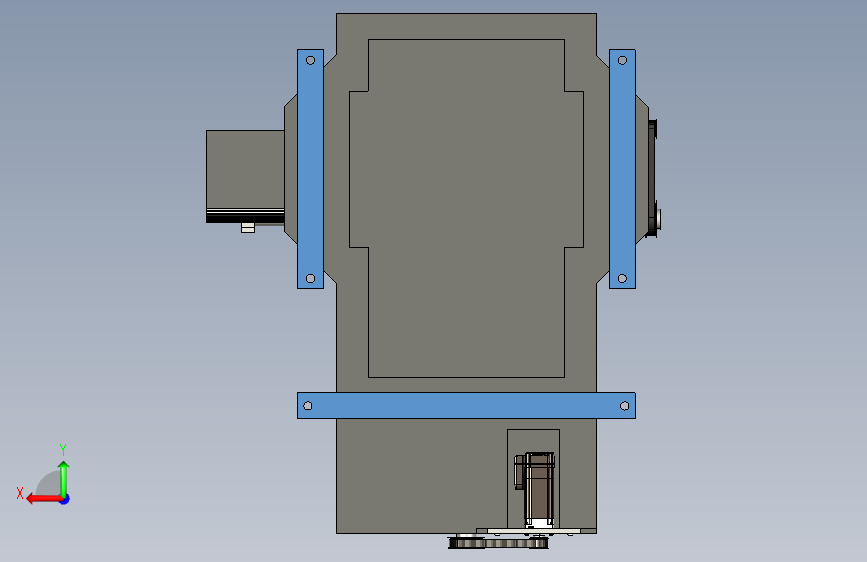
Task: Pick the top hole of the left blue bracket
Action: (x=310, y=60)
